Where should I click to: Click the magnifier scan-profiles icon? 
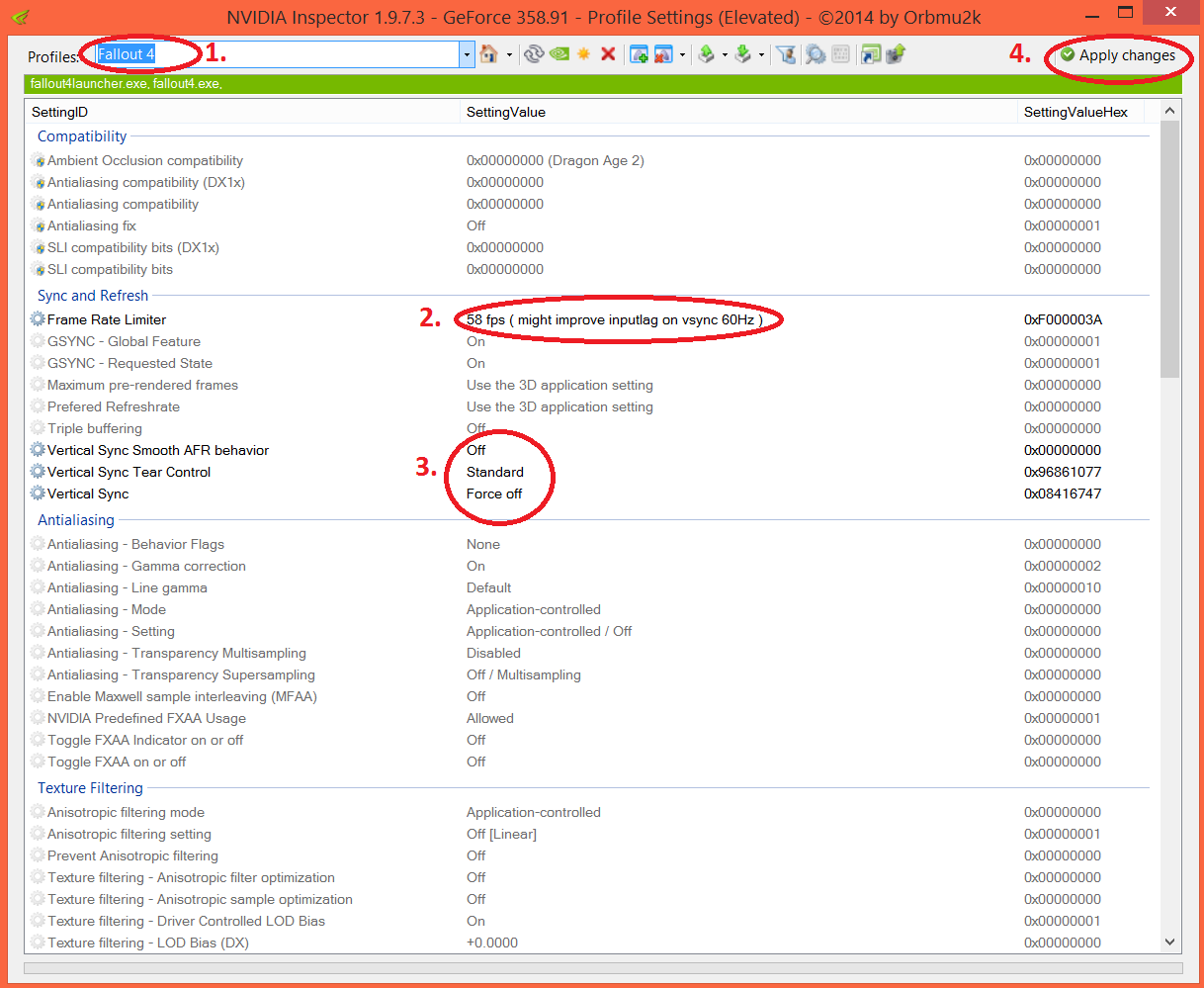click(816, 54)
